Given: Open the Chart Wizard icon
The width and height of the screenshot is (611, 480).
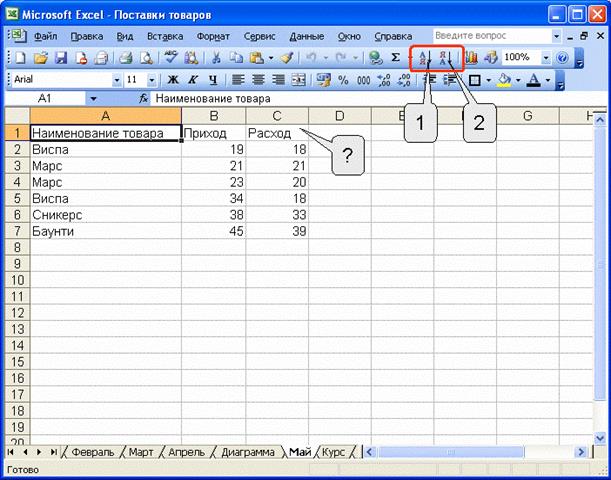Looking at the screenshot, I should tap(471, 58).
